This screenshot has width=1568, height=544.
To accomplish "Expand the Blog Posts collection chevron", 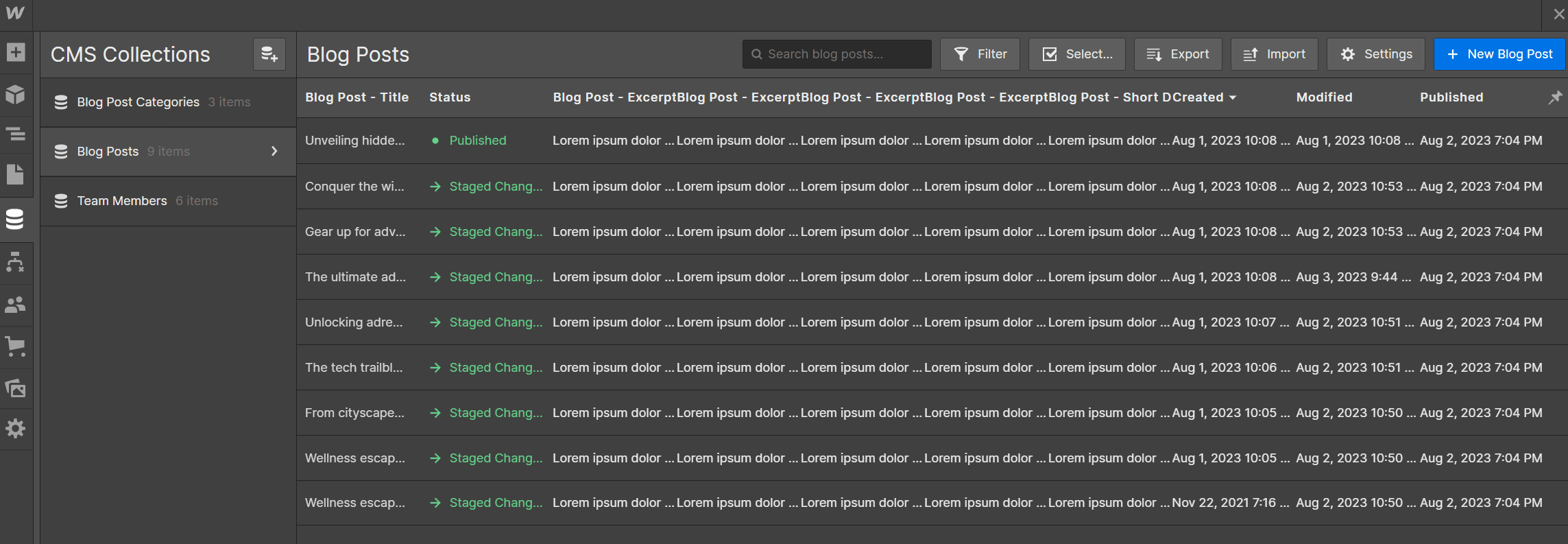I will point(274,151).
